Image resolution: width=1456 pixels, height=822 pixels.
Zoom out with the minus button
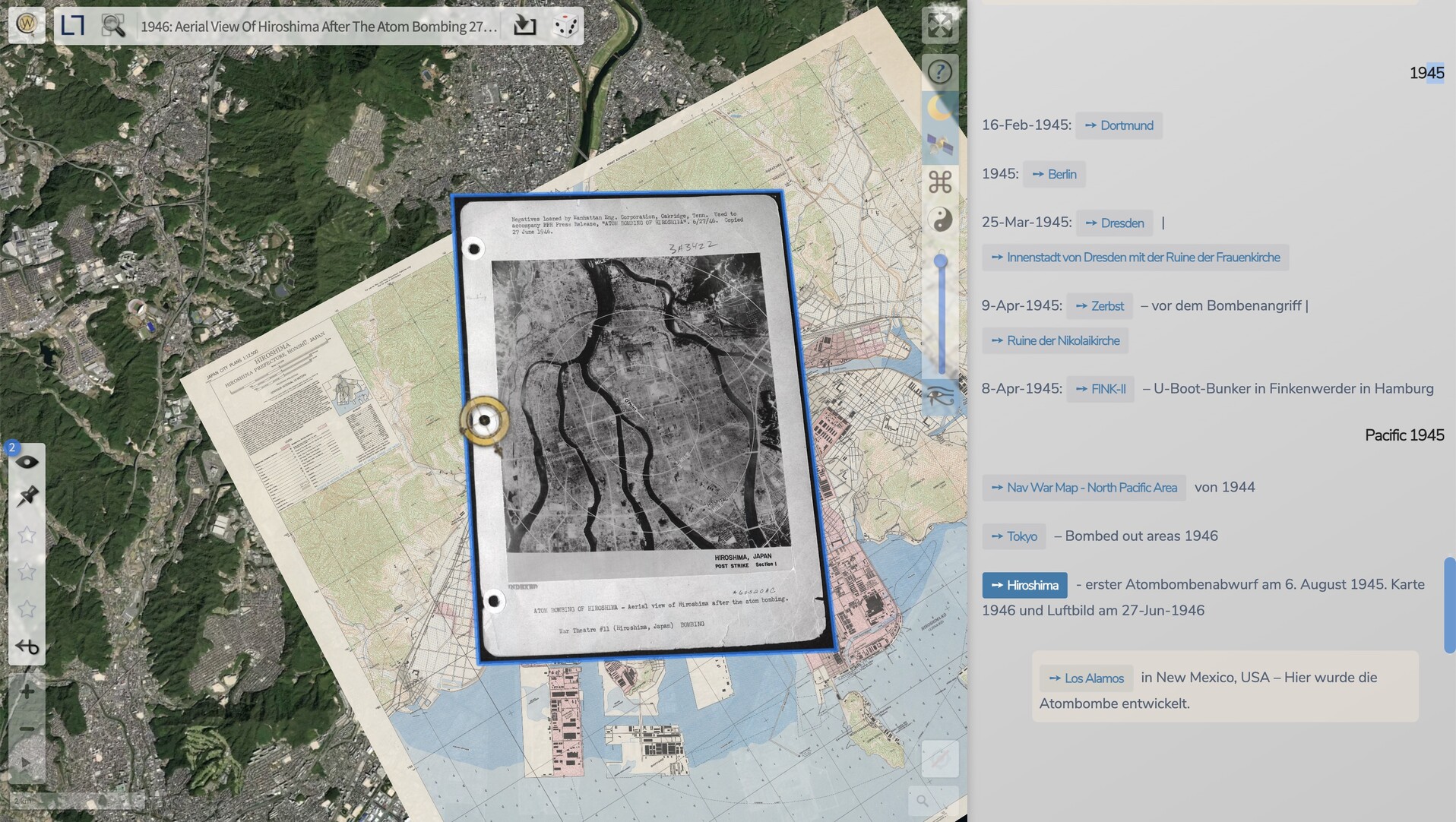click(x=27, y=729)
